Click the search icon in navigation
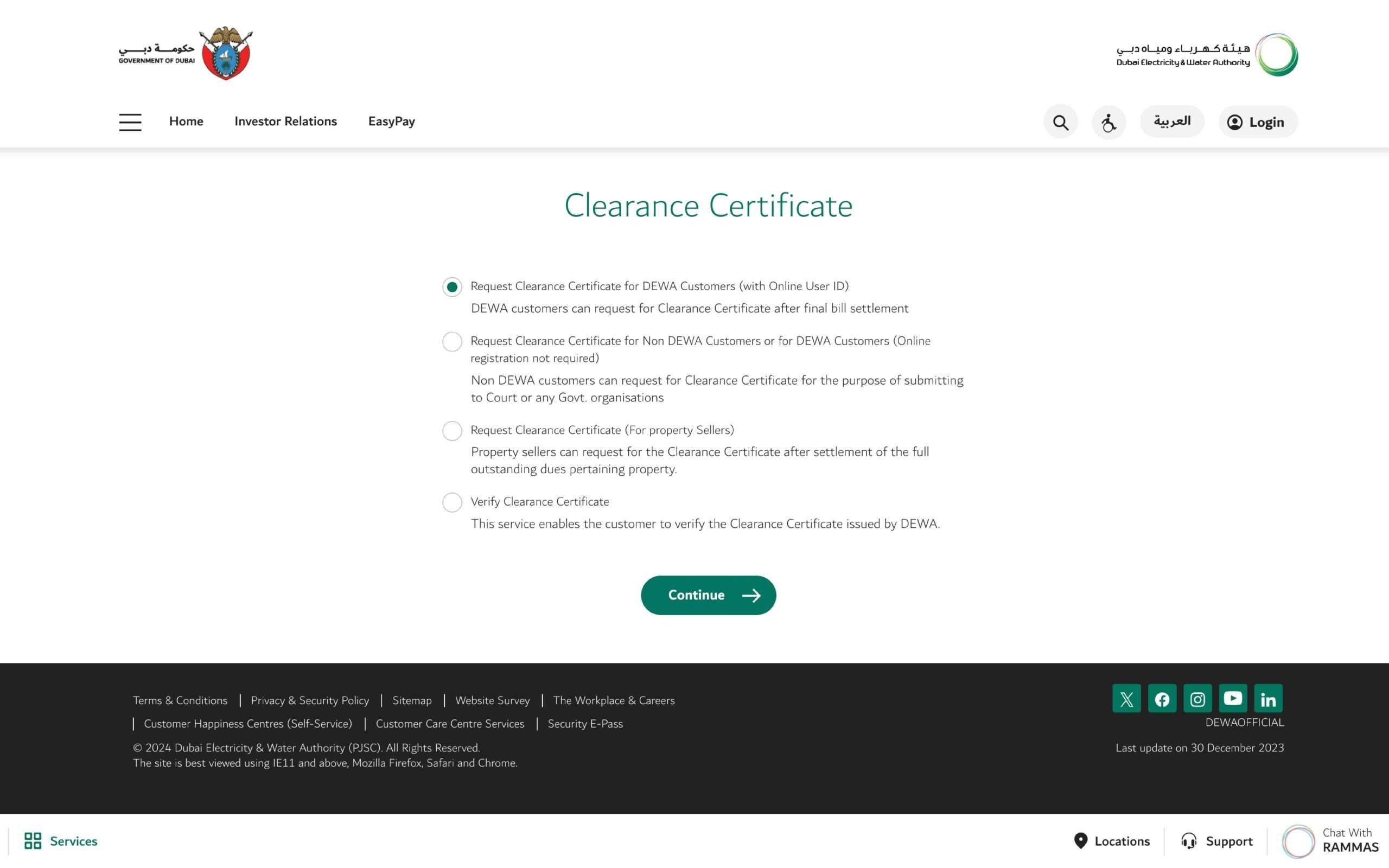This screenshot has width=1389, height=868. (x=1061, y=121)
